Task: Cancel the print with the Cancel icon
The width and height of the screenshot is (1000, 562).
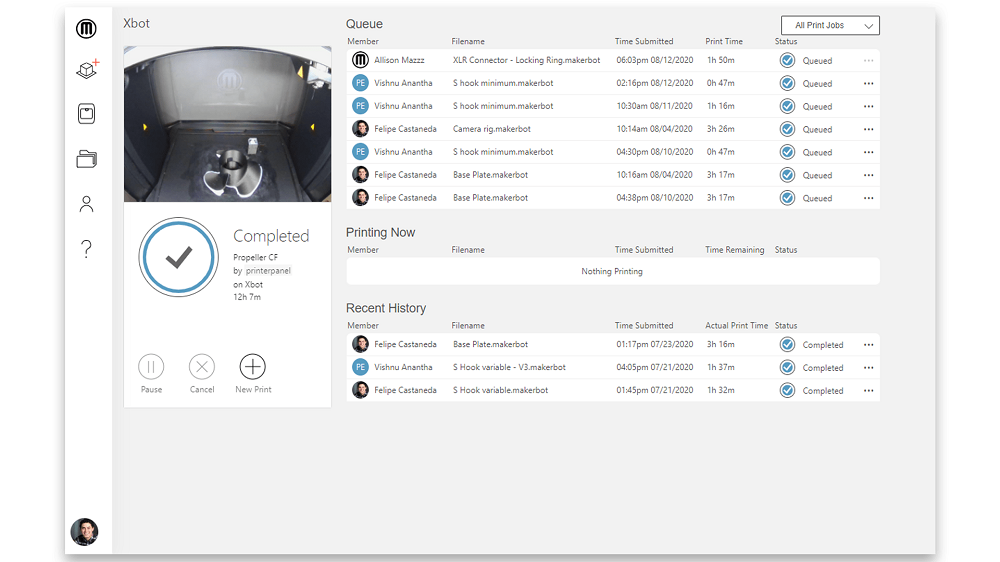Action: pos(202,367)
